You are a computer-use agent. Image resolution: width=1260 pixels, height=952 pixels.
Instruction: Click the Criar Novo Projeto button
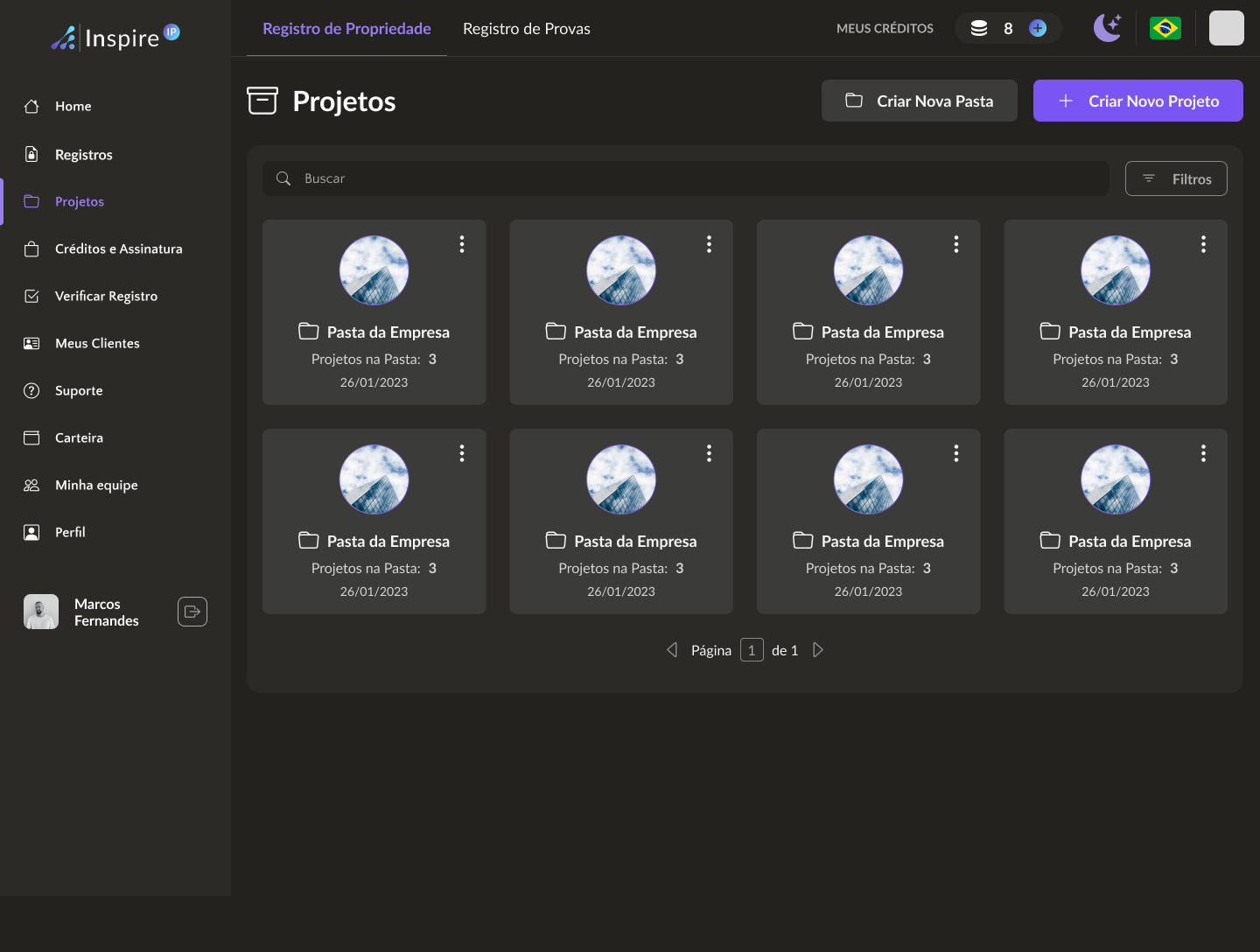(x=1137, y=101)
